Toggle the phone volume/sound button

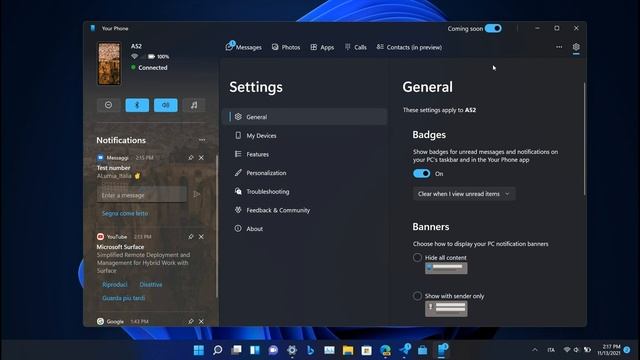point(166,105)
